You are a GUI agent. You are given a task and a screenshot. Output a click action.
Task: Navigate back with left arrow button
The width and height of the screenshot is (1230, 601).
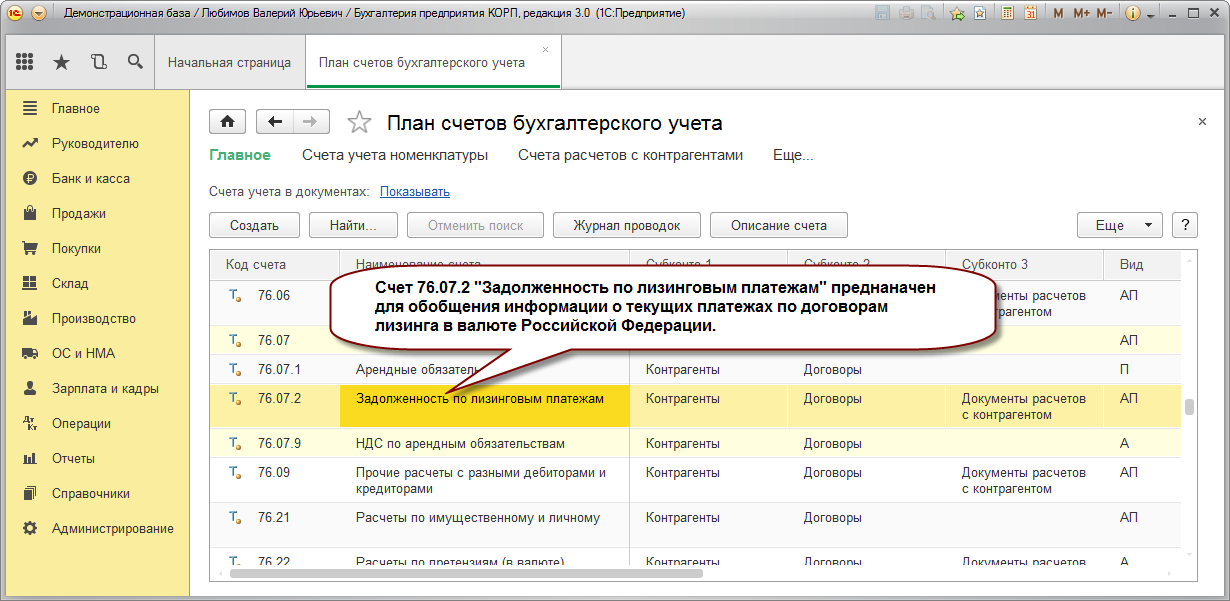click(x=275, y=122)
